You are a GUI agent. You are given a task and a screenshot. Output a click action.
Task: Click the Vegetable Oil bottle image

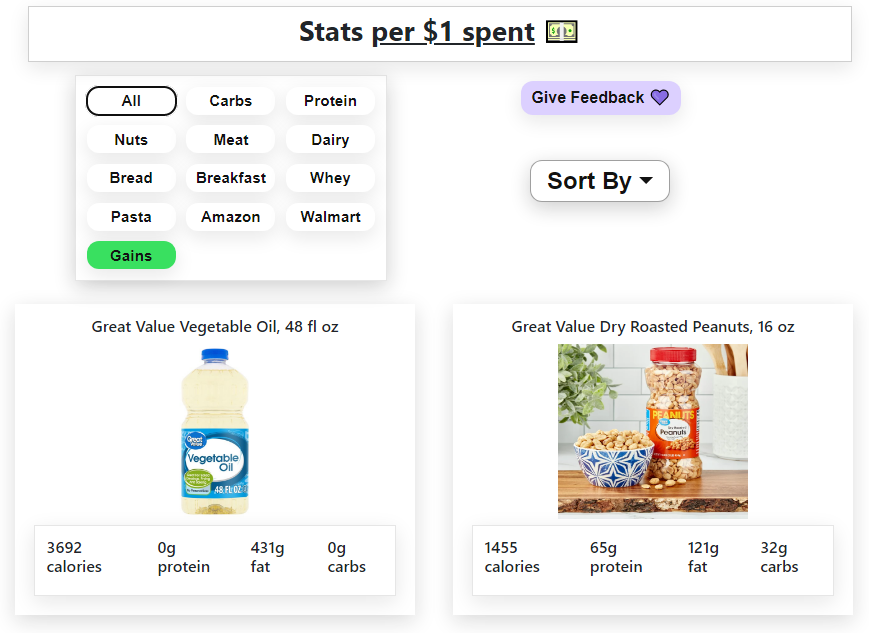(215, 431)
